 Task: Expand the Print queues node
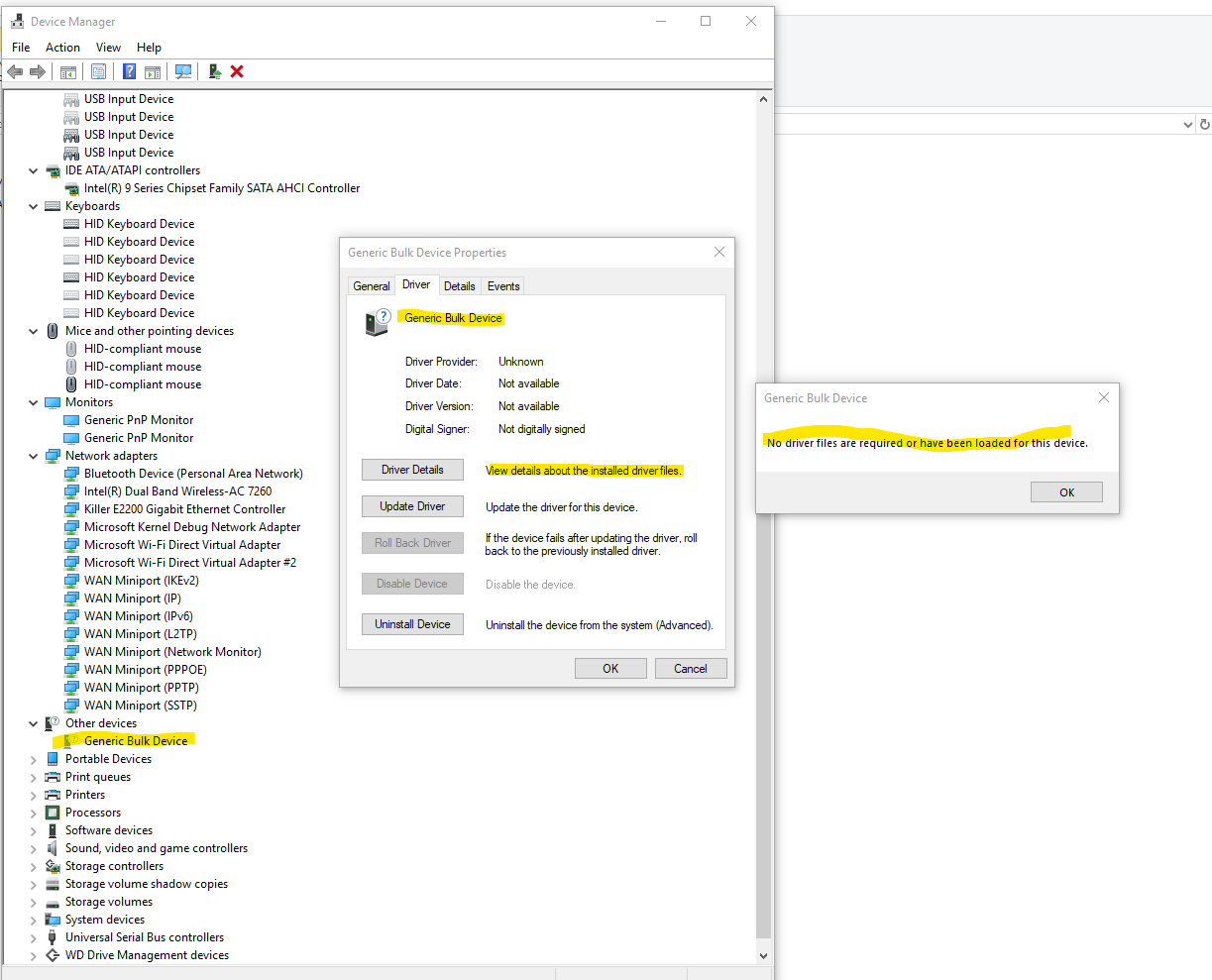click(x=33, y=777)
